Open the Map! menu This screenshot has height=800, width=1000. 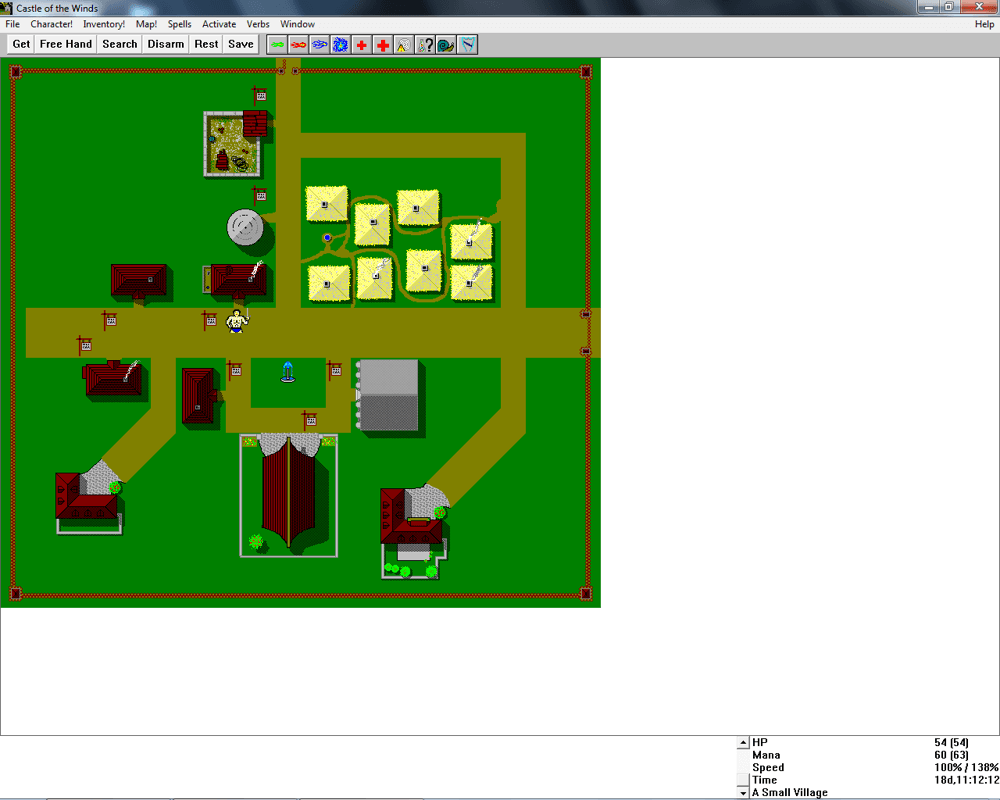(x=146, y=24)
